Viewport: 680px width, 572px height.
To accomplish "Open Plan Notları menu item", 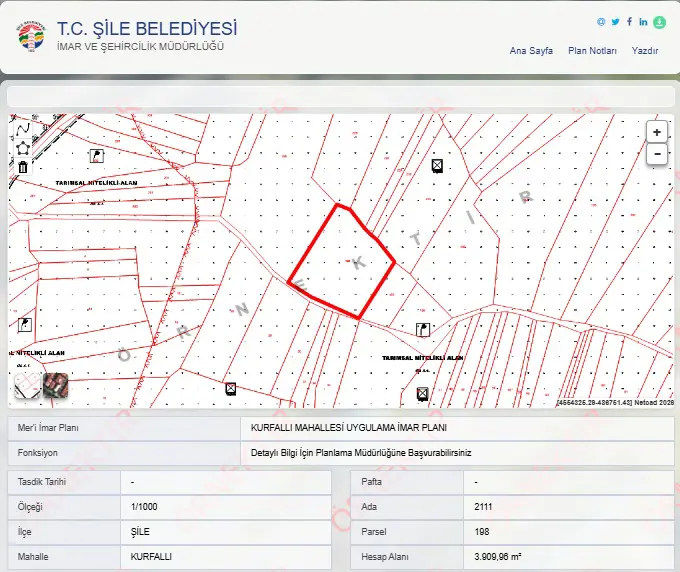I will tap(592, 51).
